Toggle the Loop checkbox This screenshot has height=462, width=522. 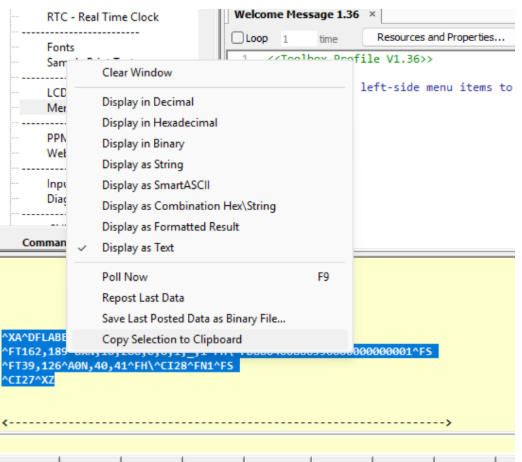pos(238,38)
